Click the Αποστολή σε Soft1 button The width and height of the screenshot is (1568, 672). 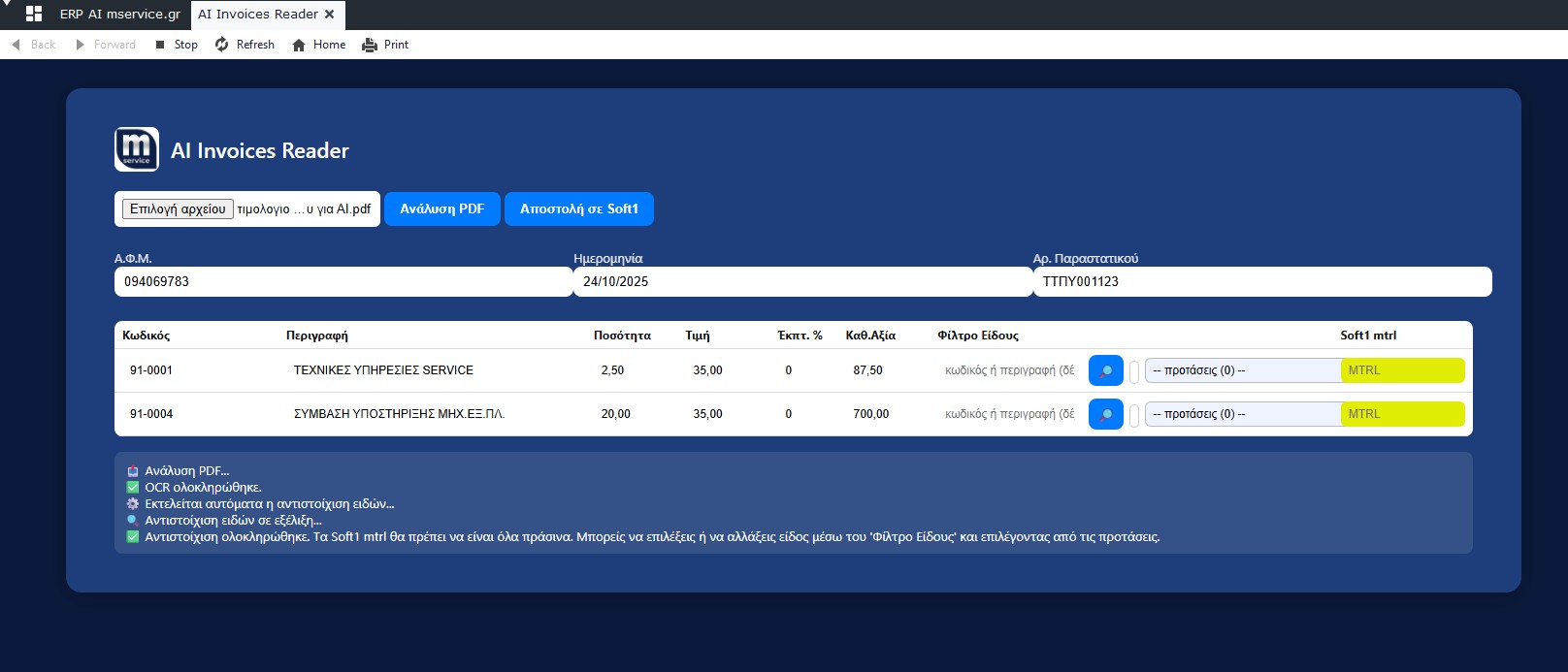[579, 208]
